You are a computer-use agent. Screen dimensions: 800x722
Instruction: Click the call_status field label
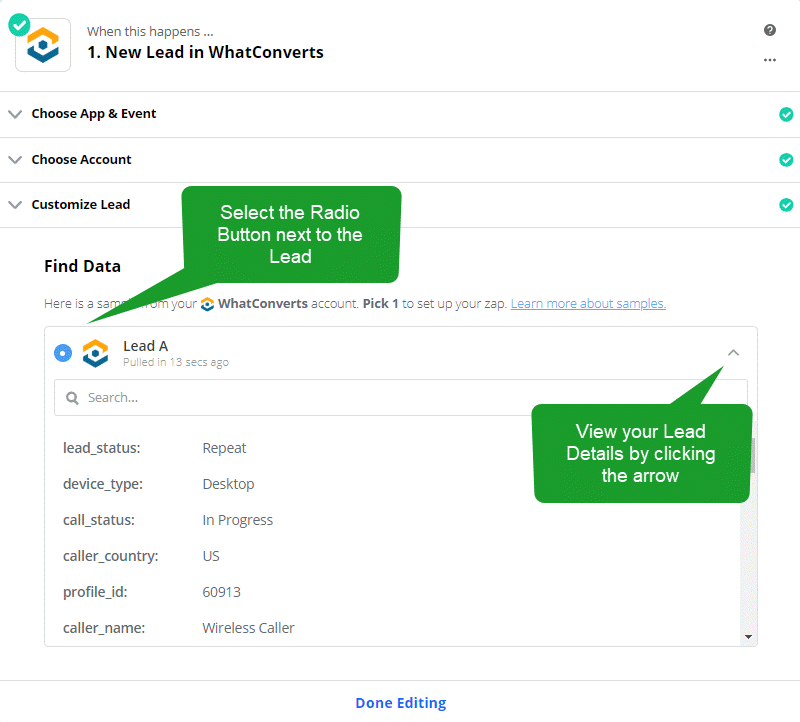coord(98,520)
